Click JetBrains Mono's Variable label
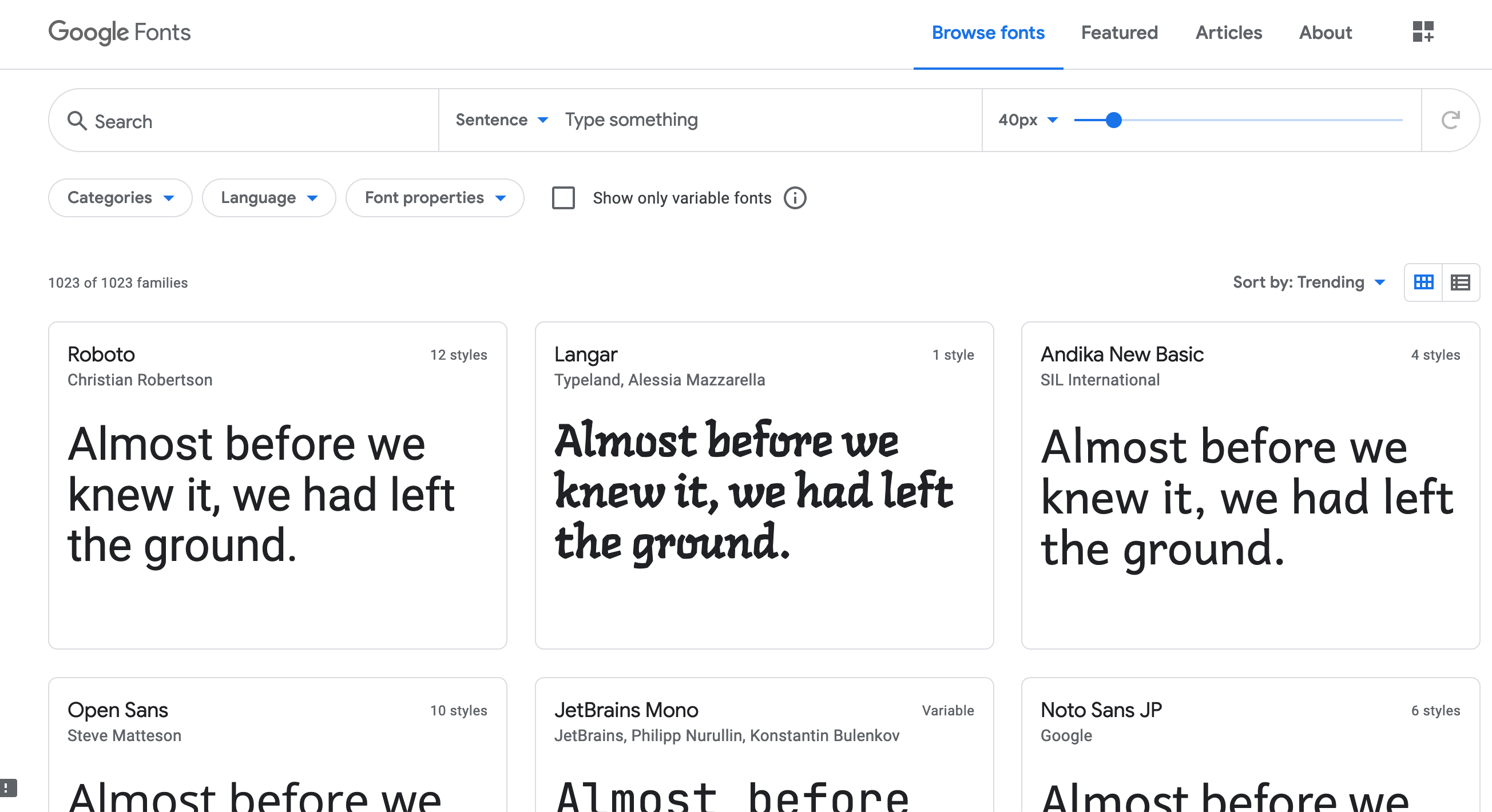The image size is (1492, 812). pyautogui.click(x=947, y=710)
